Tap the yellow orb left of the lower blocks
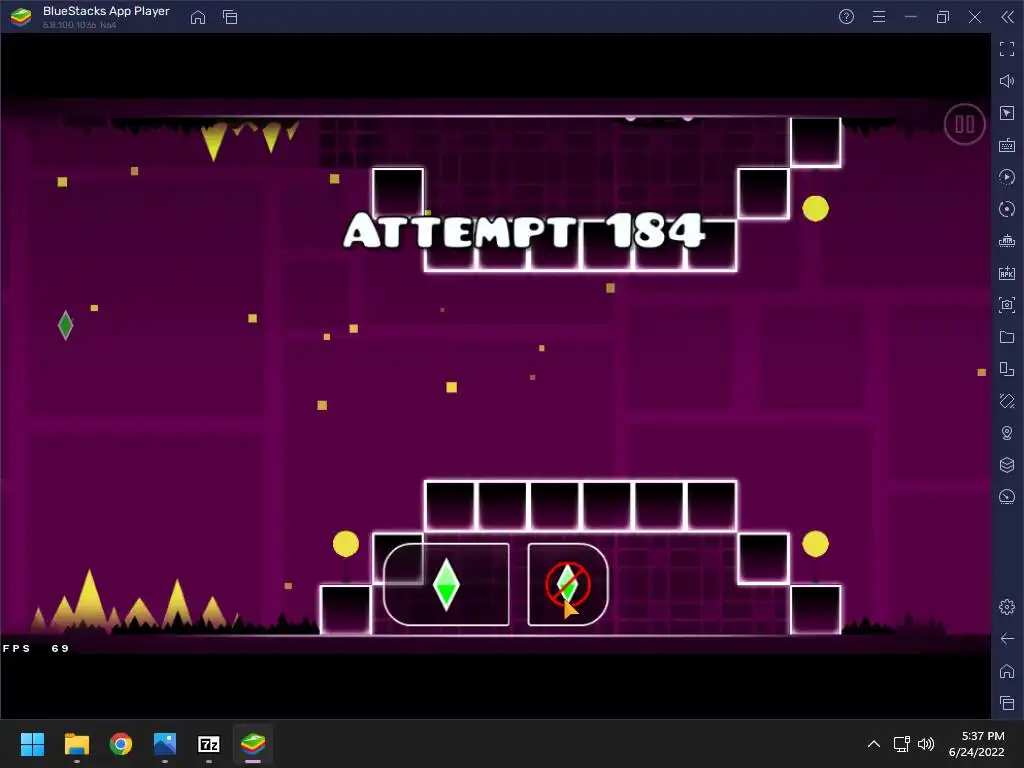 [345, 543]
